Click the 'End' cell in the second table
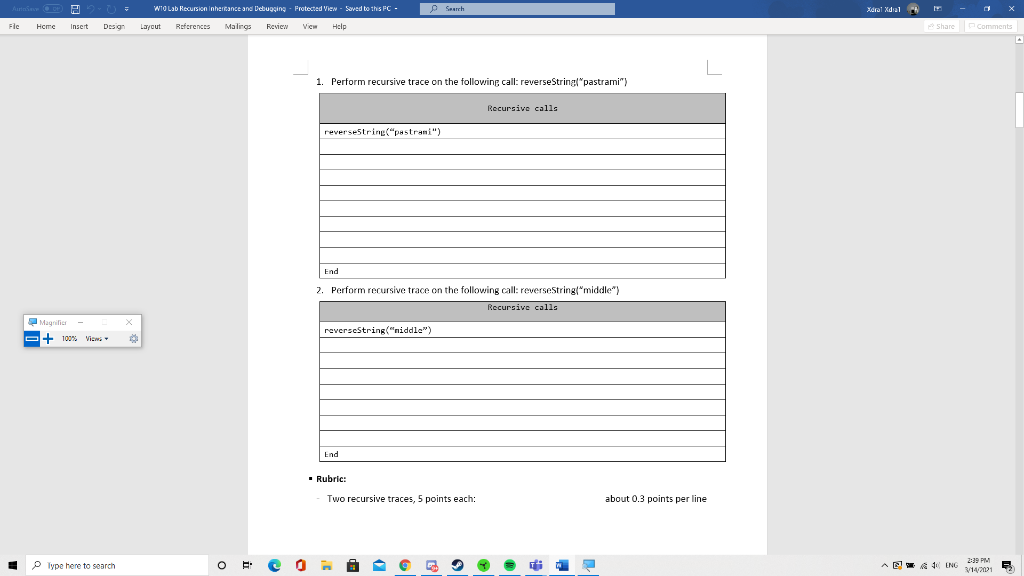 [x=522, y=454]
